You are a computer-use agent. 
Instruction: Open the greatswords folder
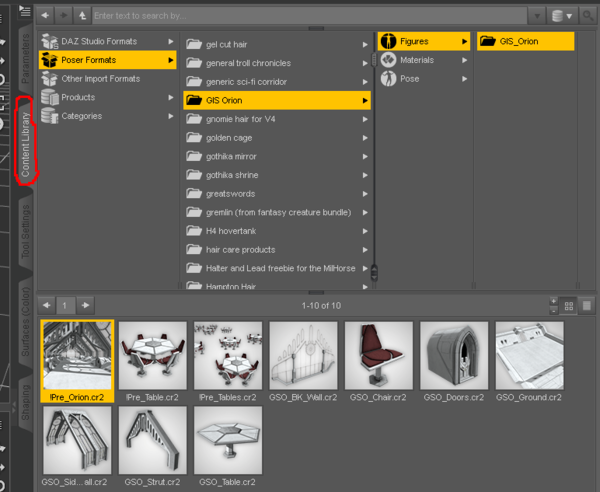tap(277, 194)
